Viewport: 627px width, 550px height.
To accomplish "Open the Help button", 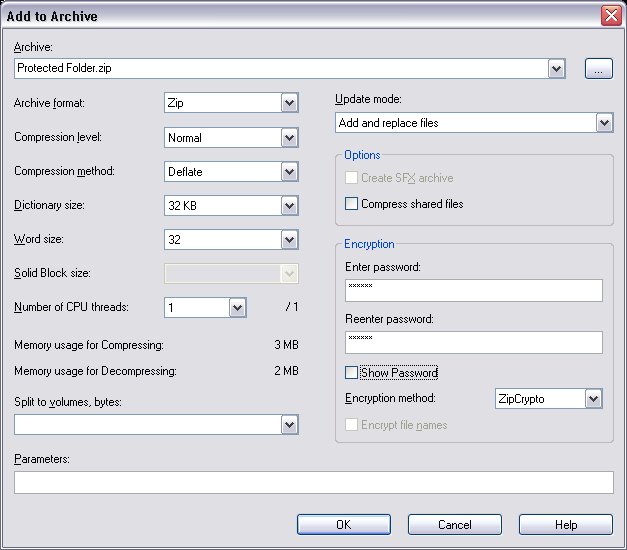I will 566,524.
